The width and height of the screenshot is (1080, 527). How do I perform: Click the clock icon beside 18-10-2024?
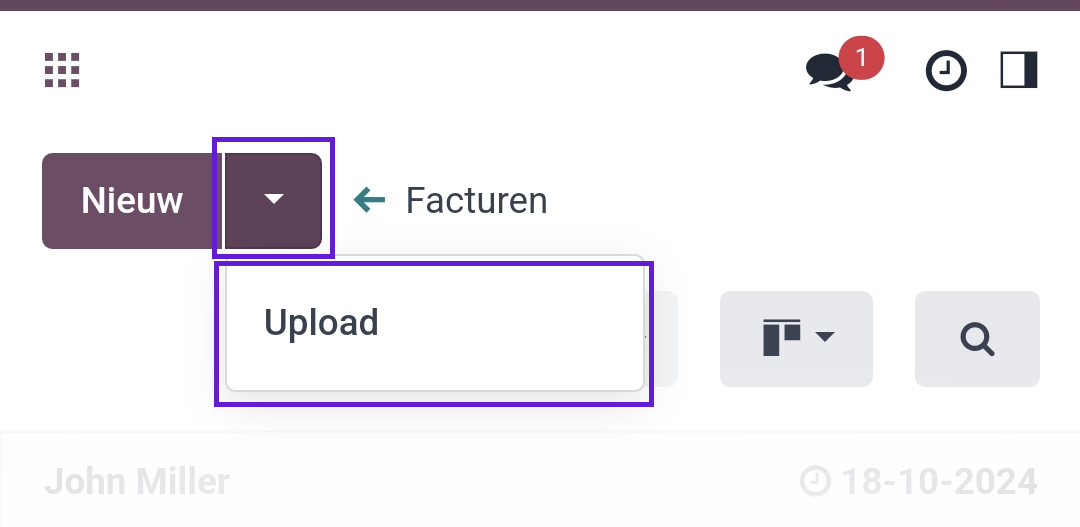pyautogui.click(x=816, y=481)
